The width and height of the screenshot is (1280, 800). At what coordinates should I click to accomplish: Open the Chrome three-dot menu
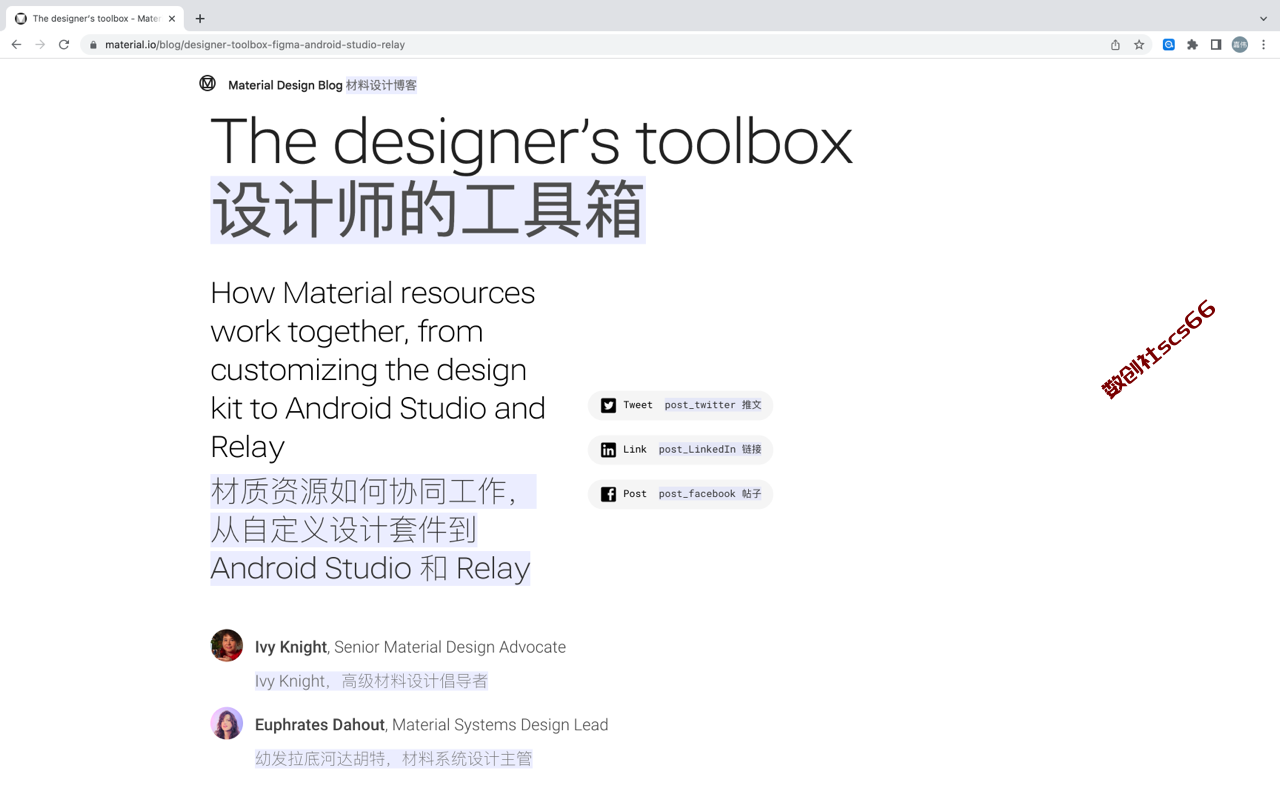tap(1264, 44)
